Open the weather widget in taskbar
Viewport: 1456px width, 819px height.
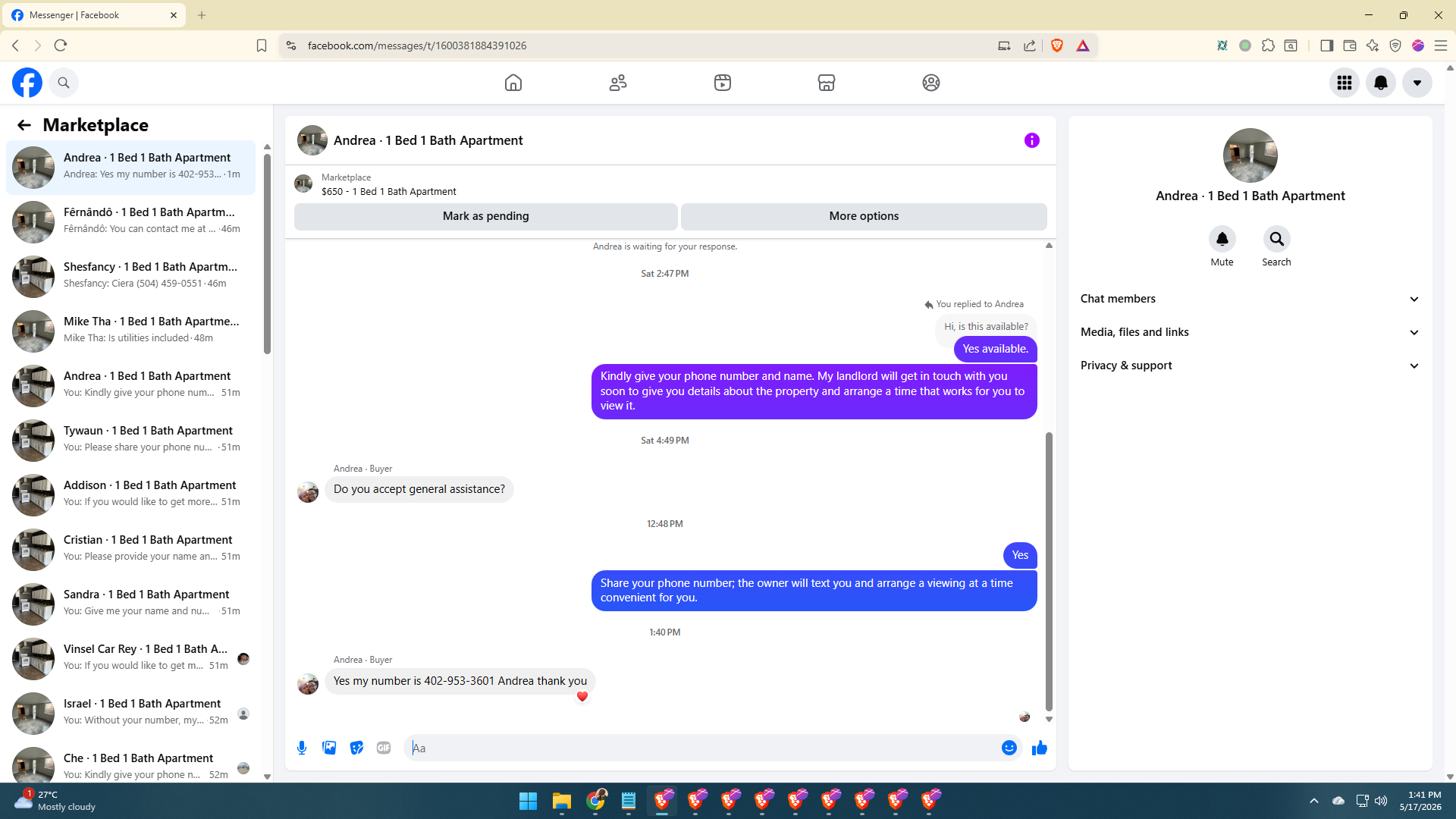point(55,801)
